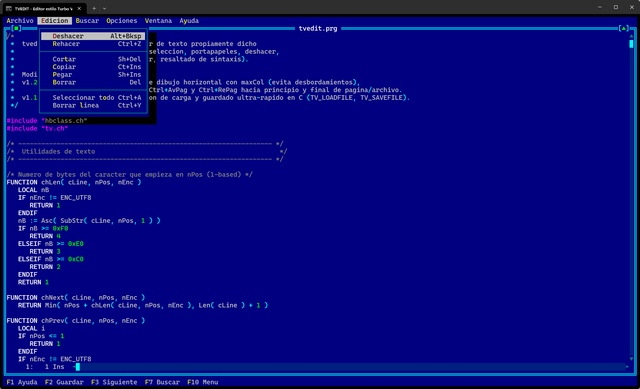Screen dimensions: 640x389
Task: Click the IF nB >= 0xF0 line
Action: pyautogui.click(x=43, y=229)
